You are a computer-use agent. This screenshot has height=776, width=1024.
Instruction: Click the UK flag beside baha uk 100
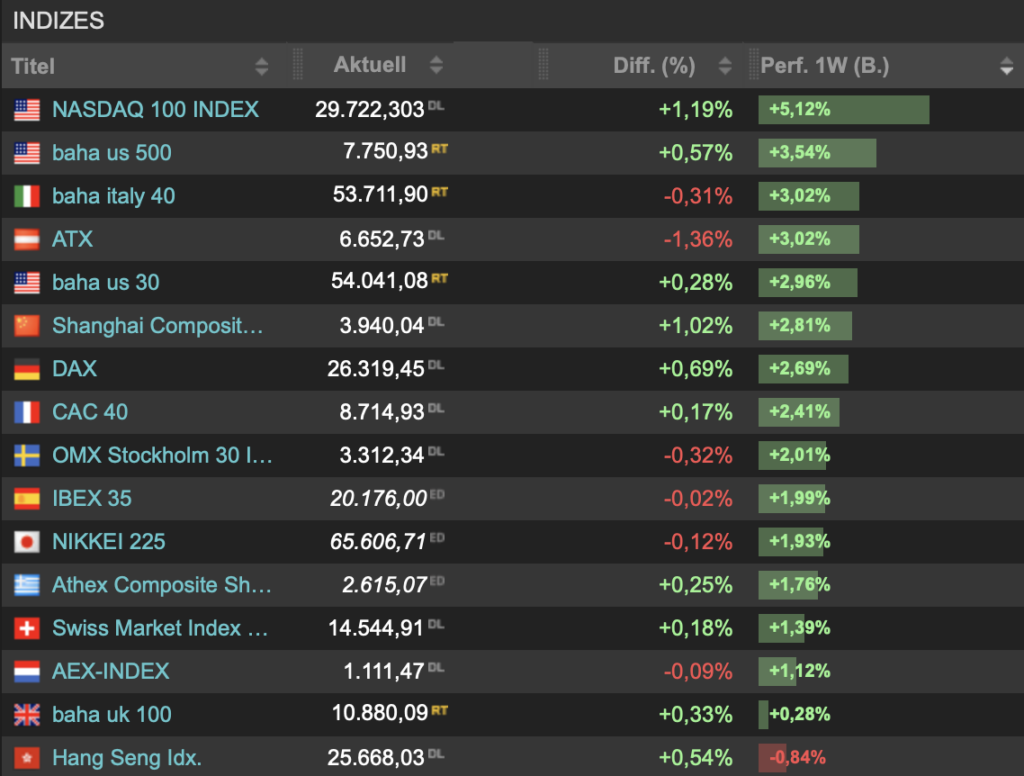click(27, 715)
